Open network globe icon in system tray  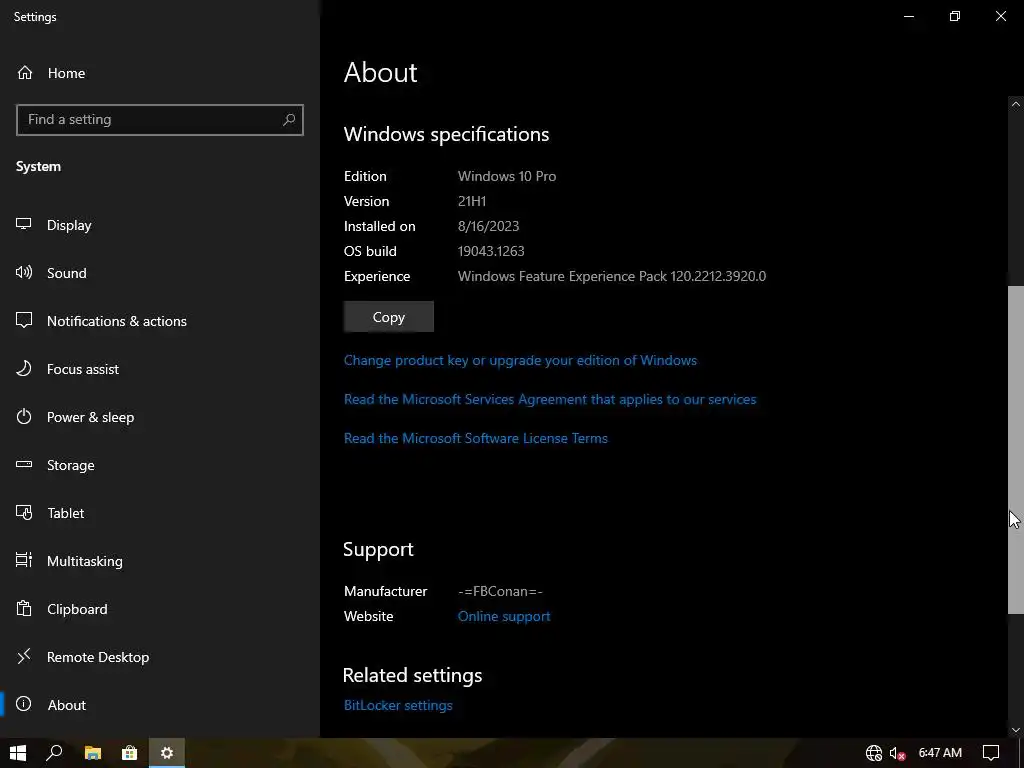[873, 753]
